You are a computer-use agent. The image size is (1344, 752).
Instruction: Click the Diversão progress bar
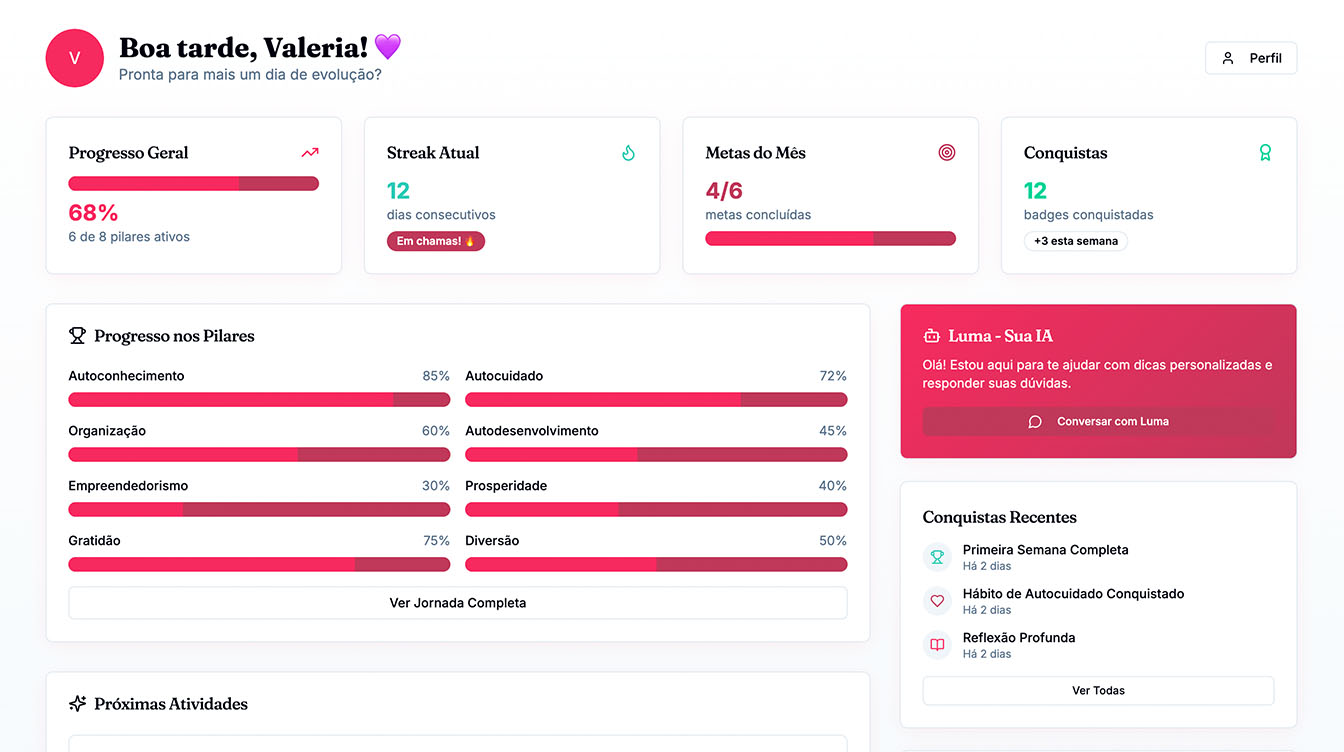pos(656,565)
